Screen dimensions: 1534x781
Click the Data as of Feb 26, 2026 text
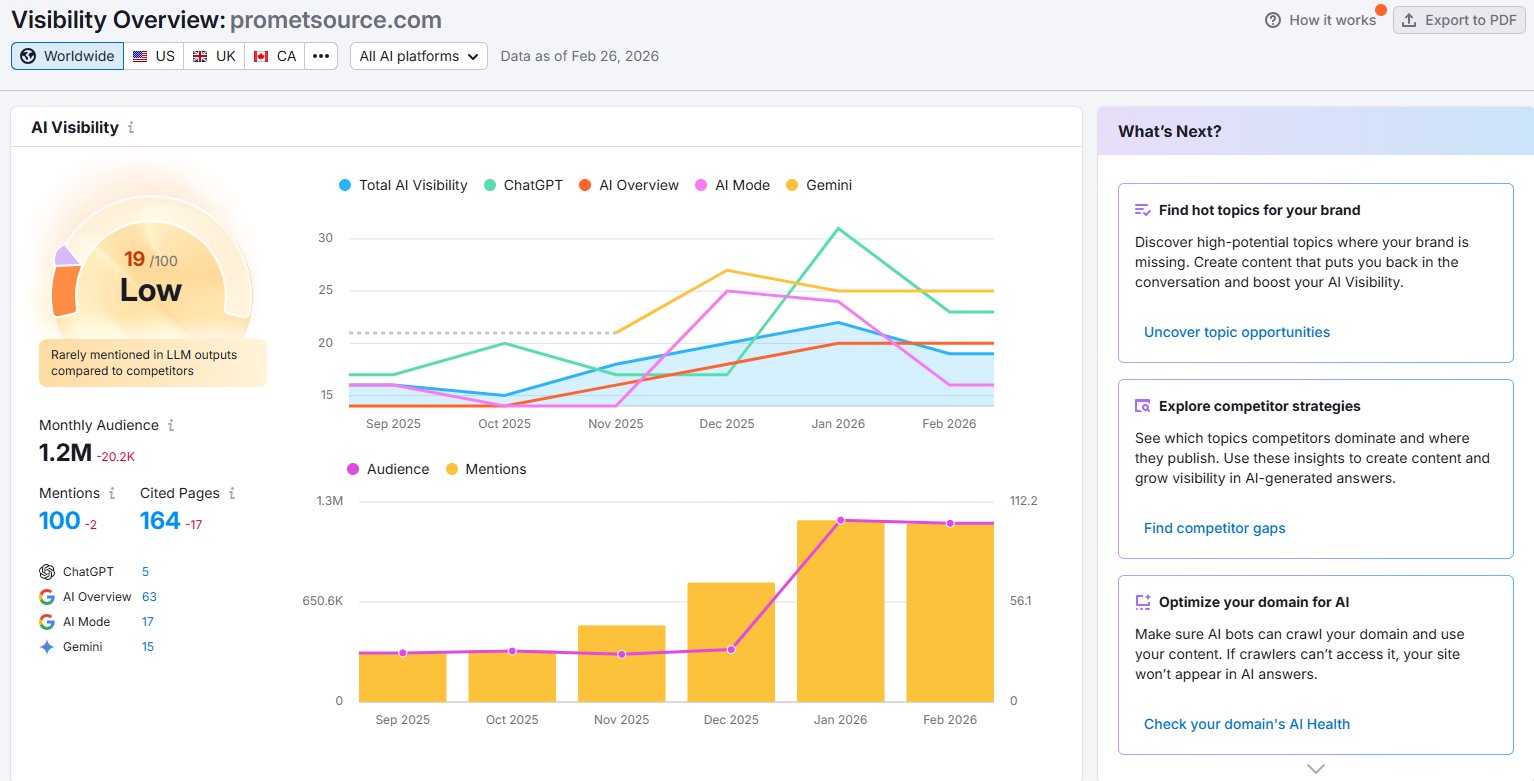coord(579,56)
